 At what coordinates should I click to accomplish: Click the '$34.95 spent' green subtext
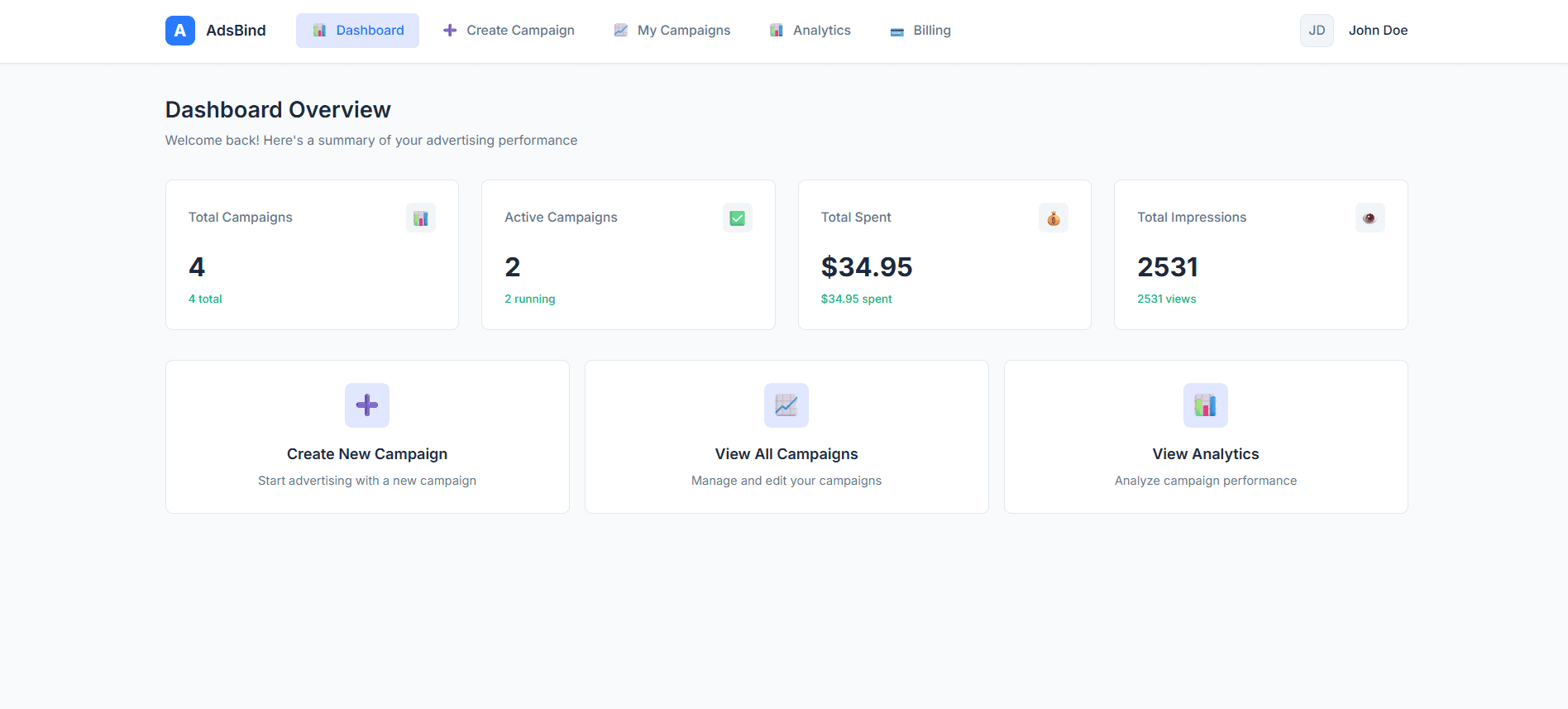point(857,299)
